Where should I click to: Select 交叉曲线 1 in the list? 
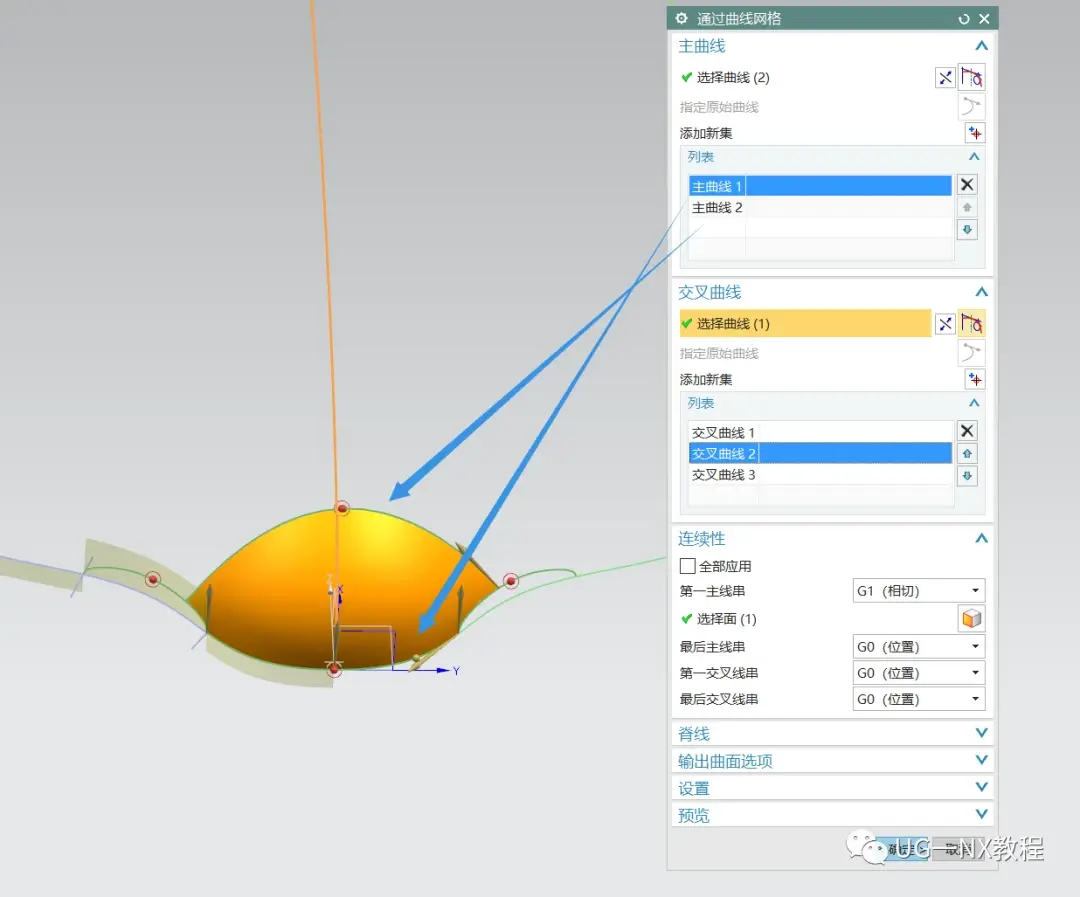click(x=820, y=432)
